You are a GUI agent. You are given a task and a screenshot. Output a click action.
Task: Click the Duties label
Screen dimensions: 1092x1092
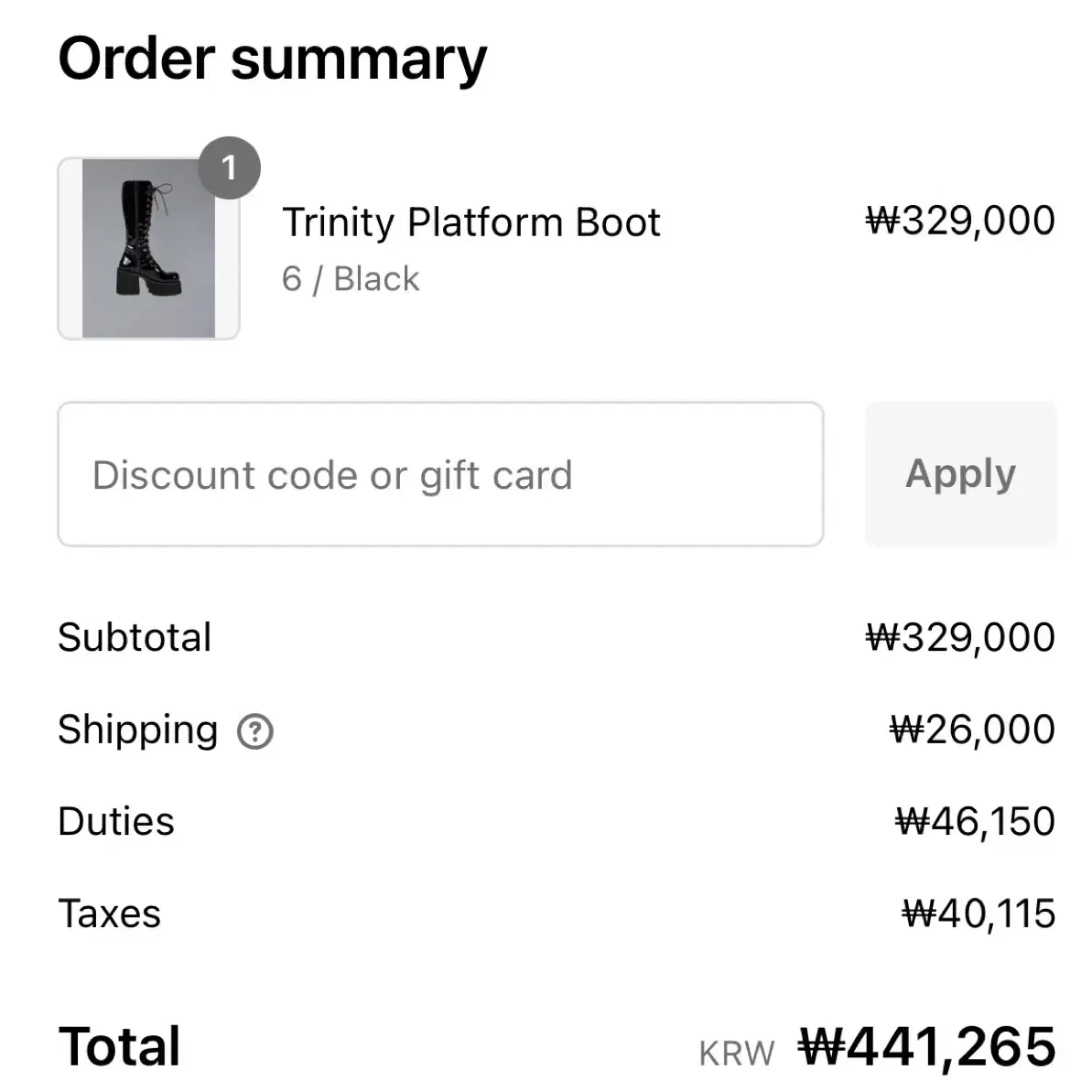116,822
